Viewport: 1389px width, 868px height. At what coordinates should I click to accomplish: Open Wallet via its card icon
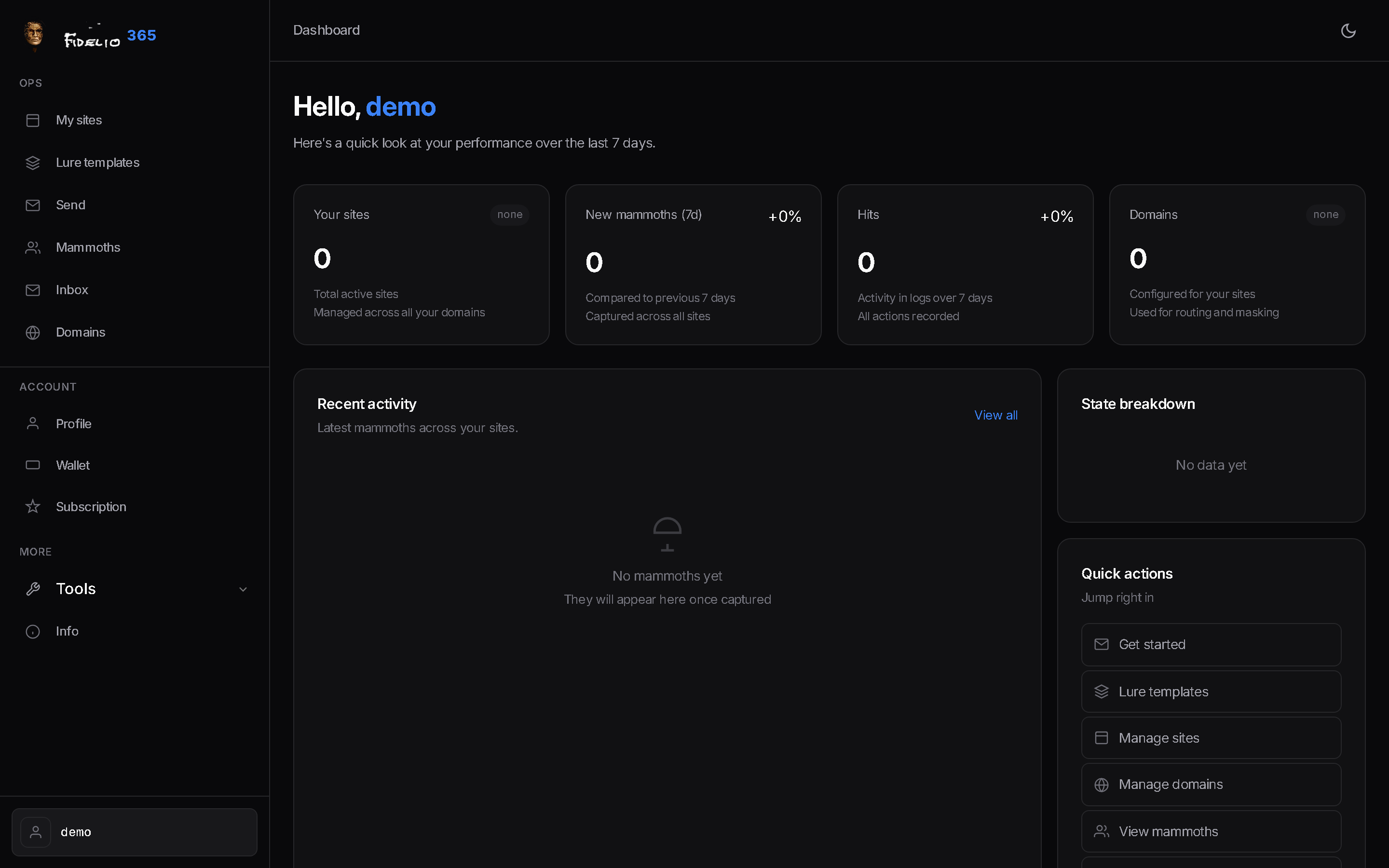[x=33, y=465]
